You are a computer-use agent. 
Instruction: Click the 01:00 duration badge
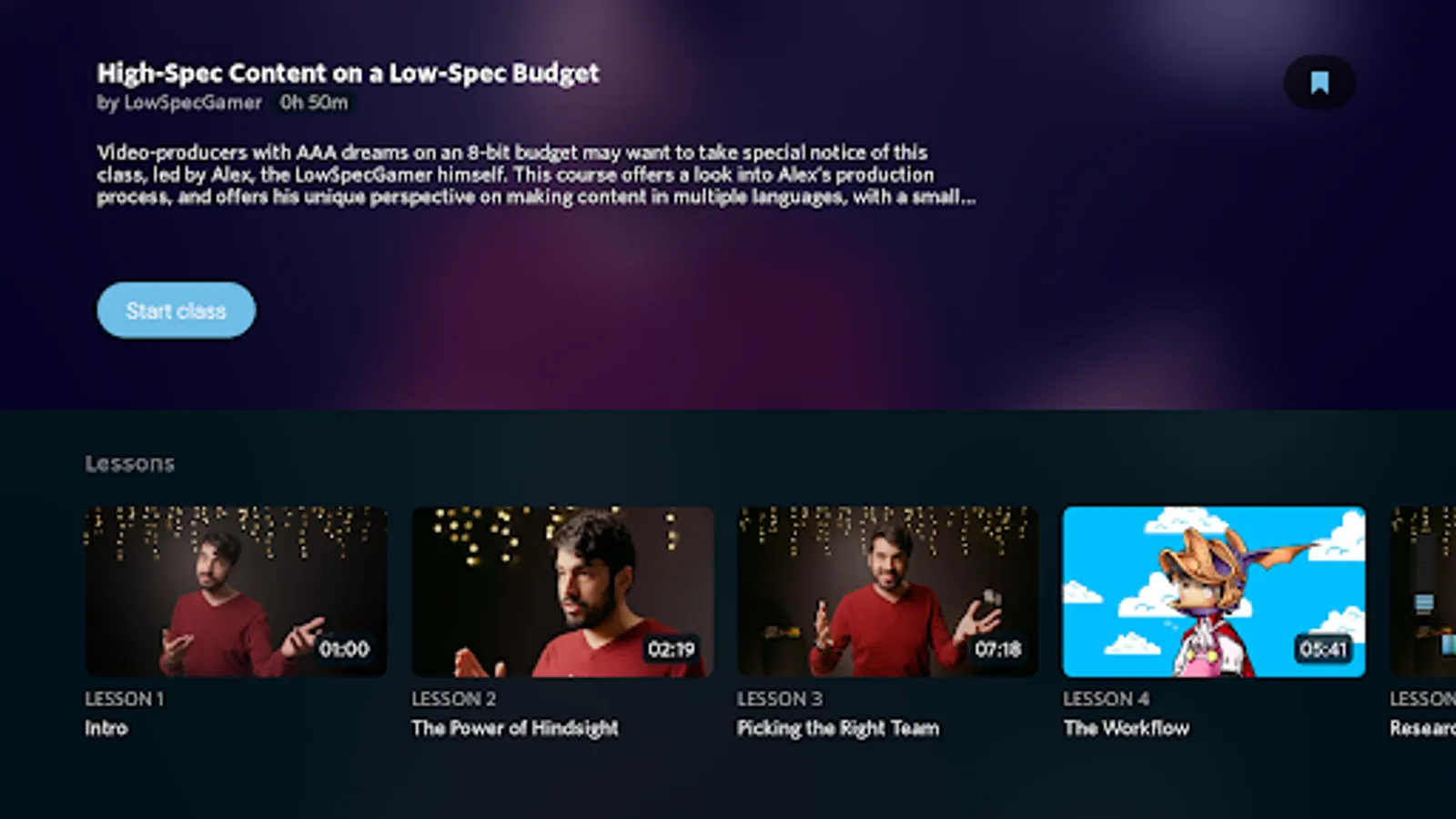click(x=344, y=649)
